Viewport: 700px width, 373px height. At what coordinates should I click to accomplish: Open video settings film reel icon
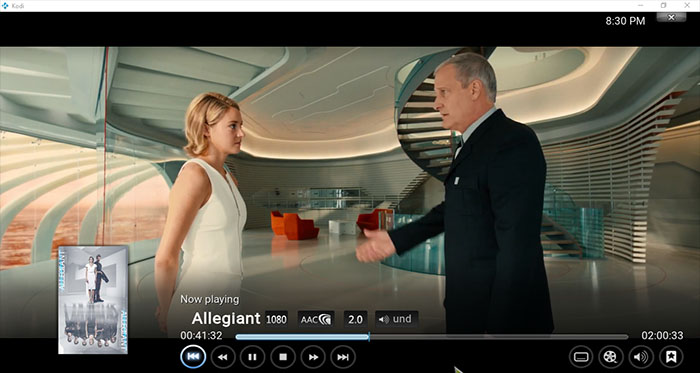[x=611, y=357]
